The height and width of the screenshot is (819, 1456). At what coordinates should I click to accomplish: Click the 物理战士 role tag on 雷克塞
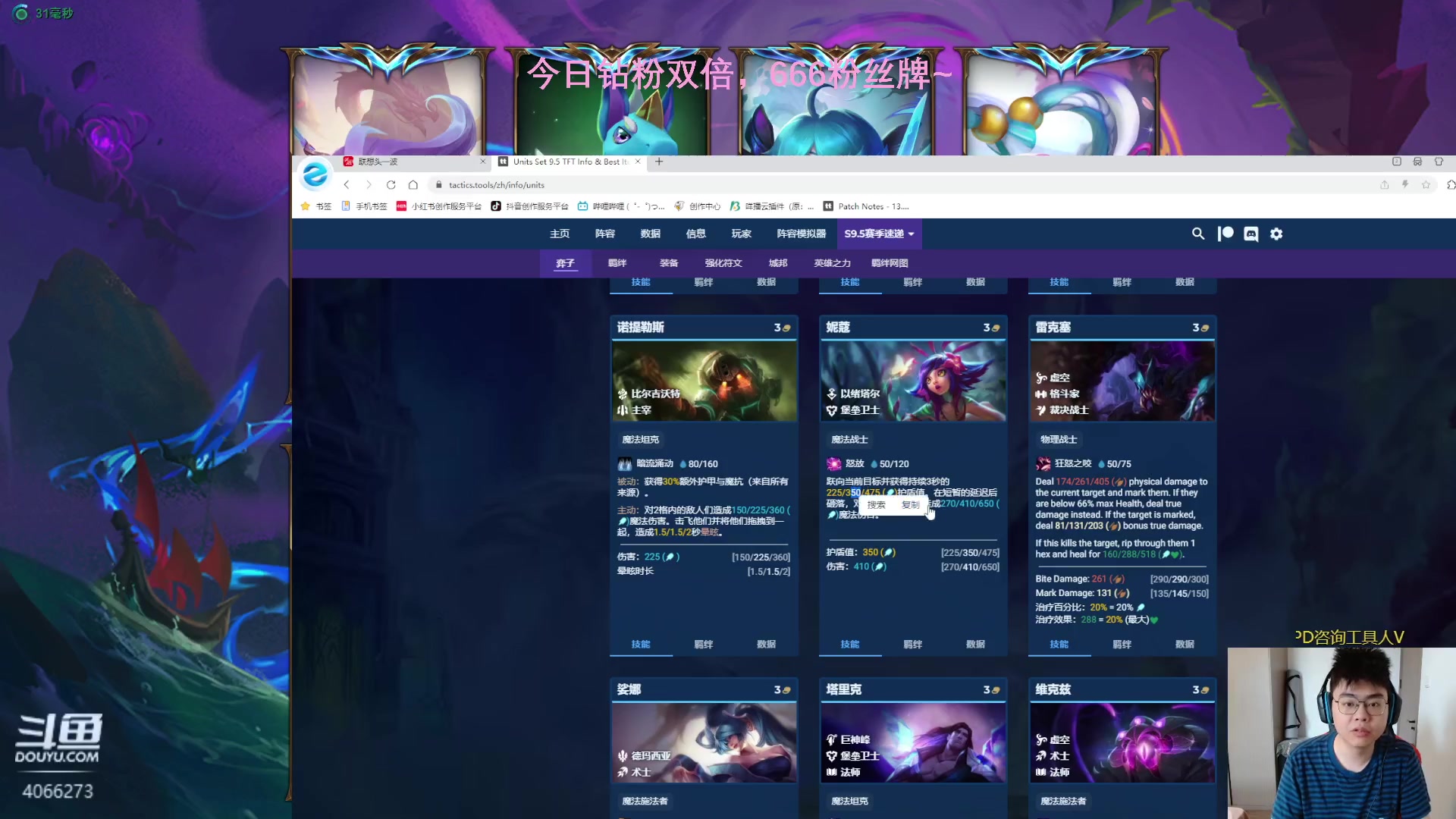1059,440
